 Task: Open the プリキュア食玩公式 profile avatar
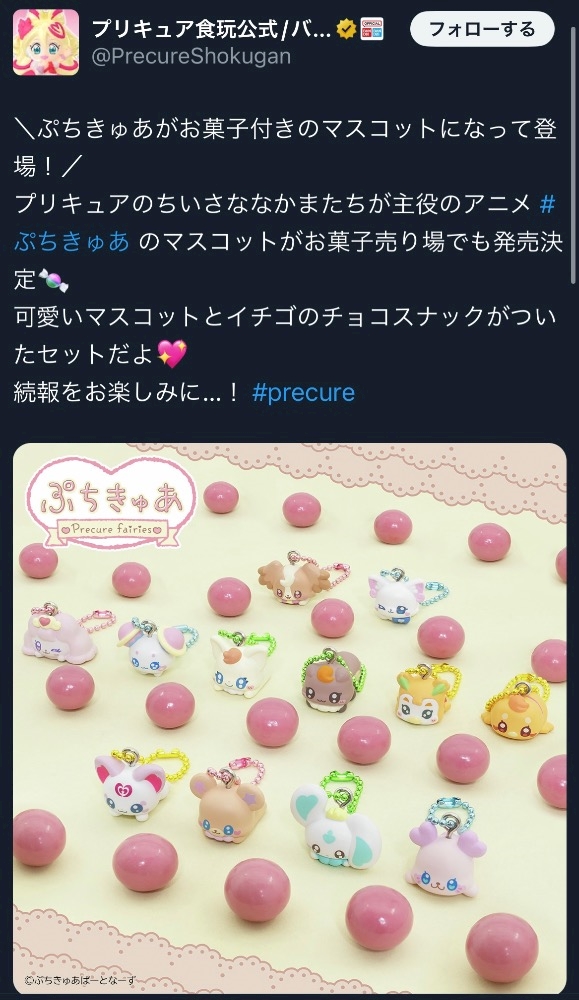coord(46,42)
